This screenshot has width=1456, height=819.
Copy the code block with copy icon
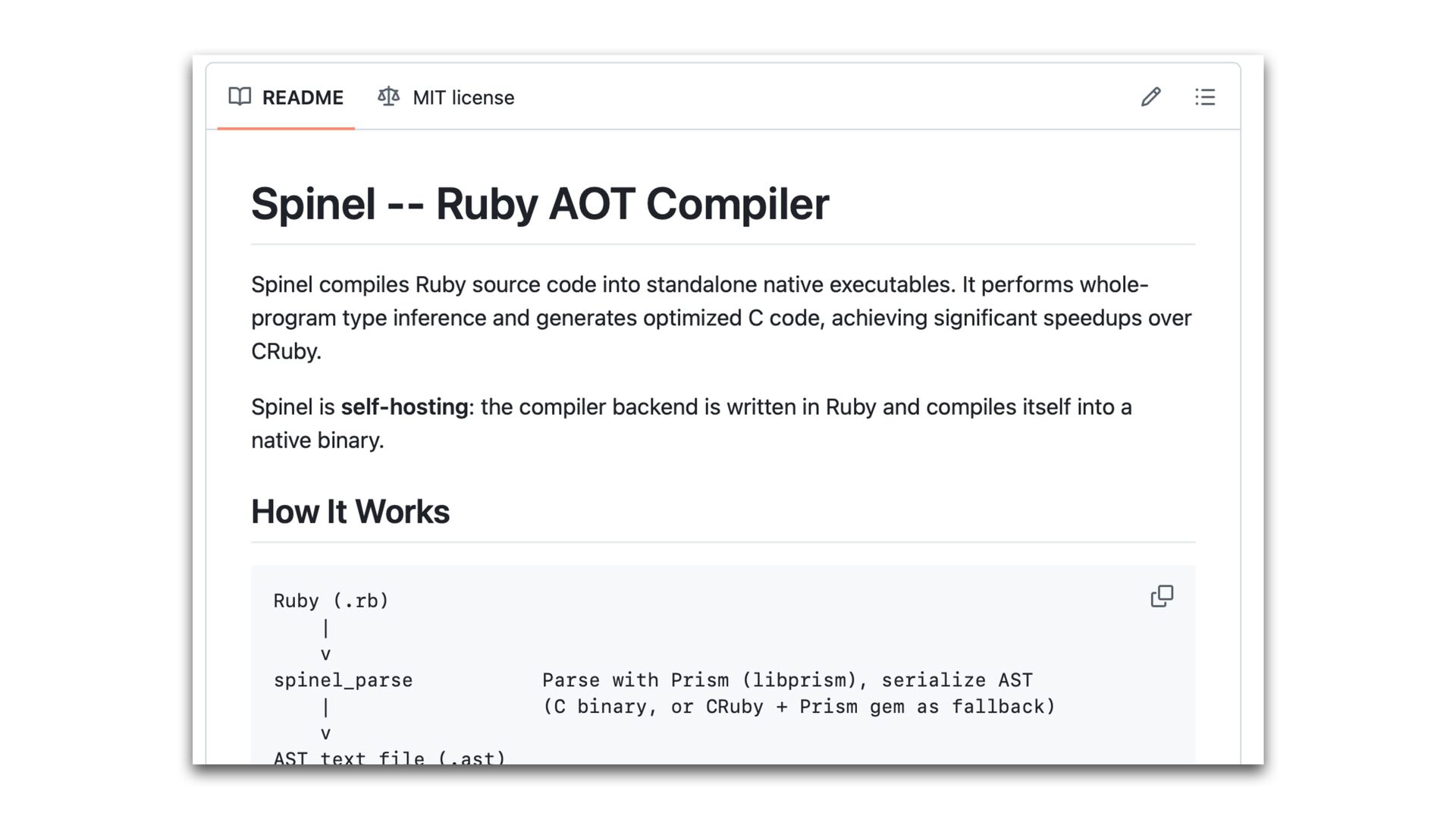[1162, 596]
